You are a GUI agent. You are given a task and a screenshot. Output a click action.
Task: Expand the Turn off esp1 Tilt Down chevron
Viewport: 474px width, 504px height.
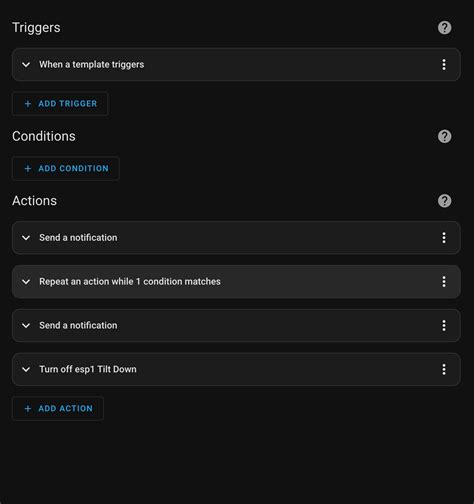pyautogui.click(x=26, y=369)
